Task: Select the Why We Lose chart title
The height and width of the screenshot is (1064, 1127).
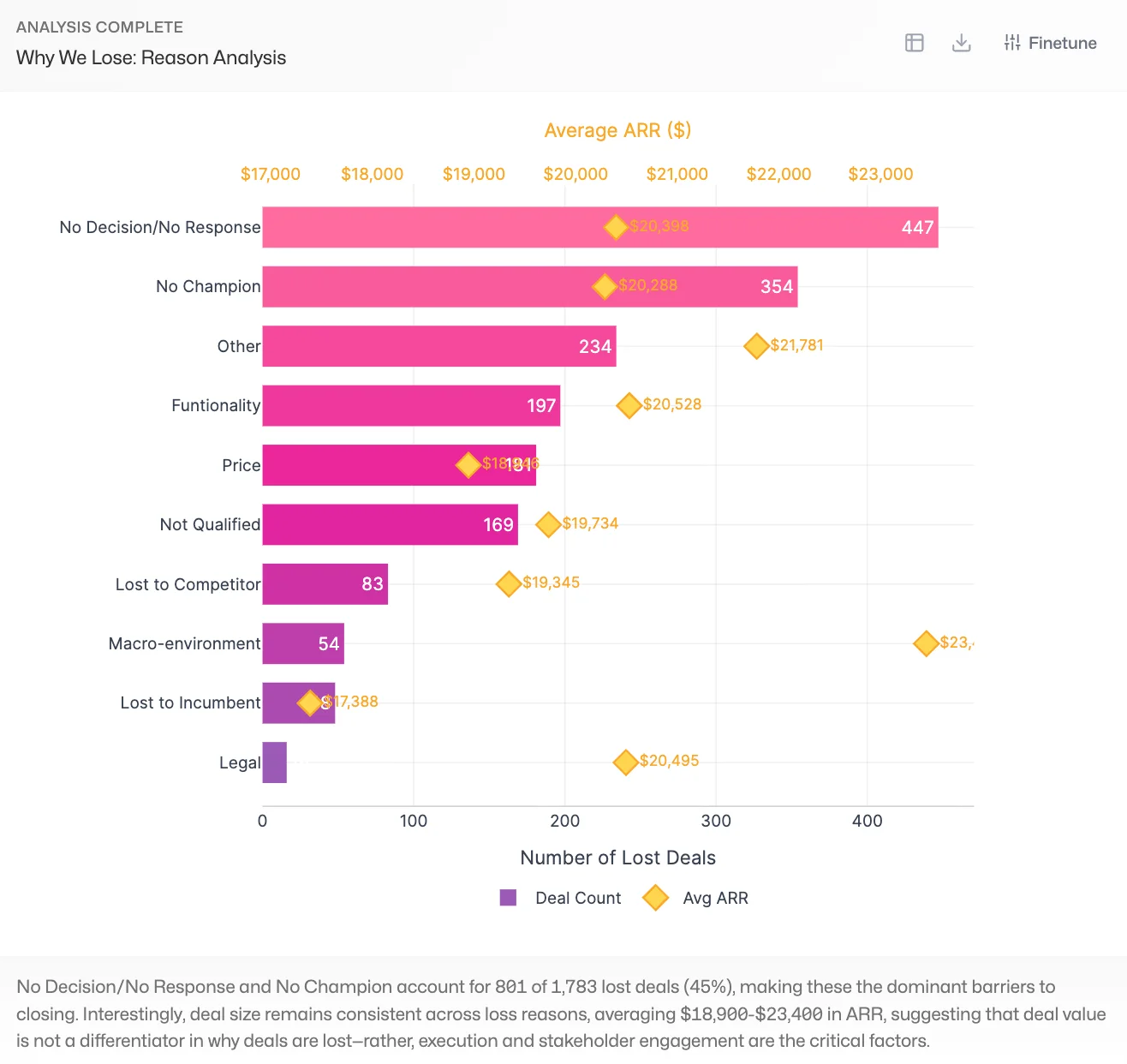Action: click(x=151, y=57)
